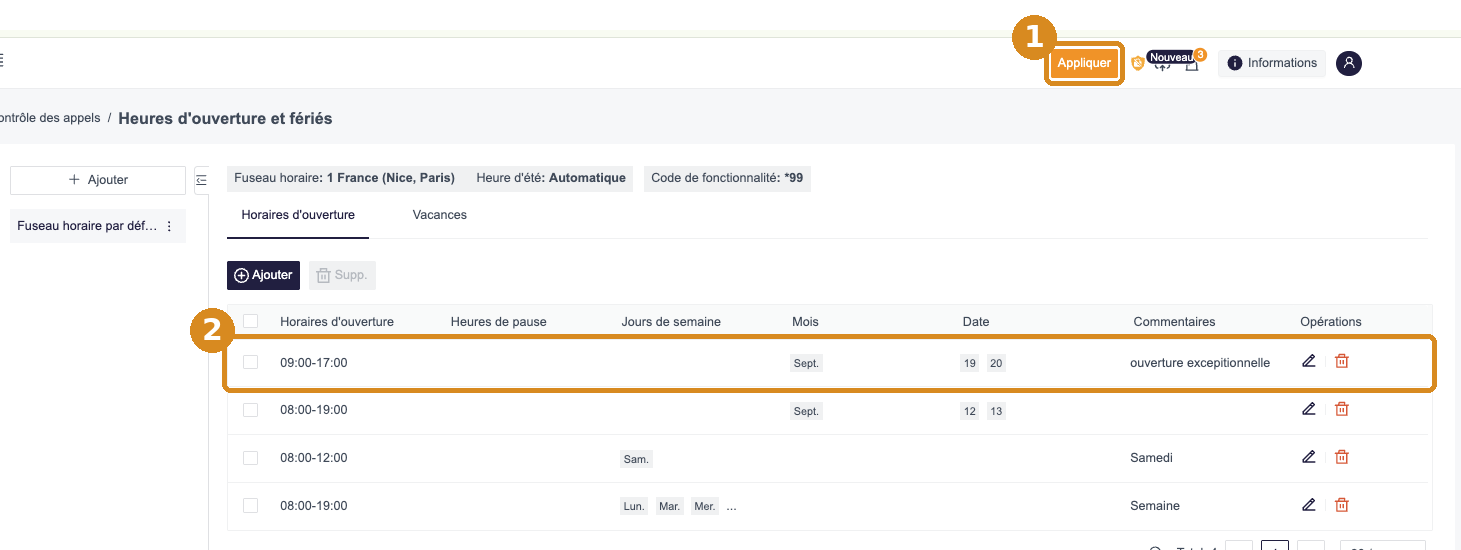This screenshot has height=550, width=1461.
Task: Delete the Samedi opening hours row
Action: click(x=1342, y=457)
